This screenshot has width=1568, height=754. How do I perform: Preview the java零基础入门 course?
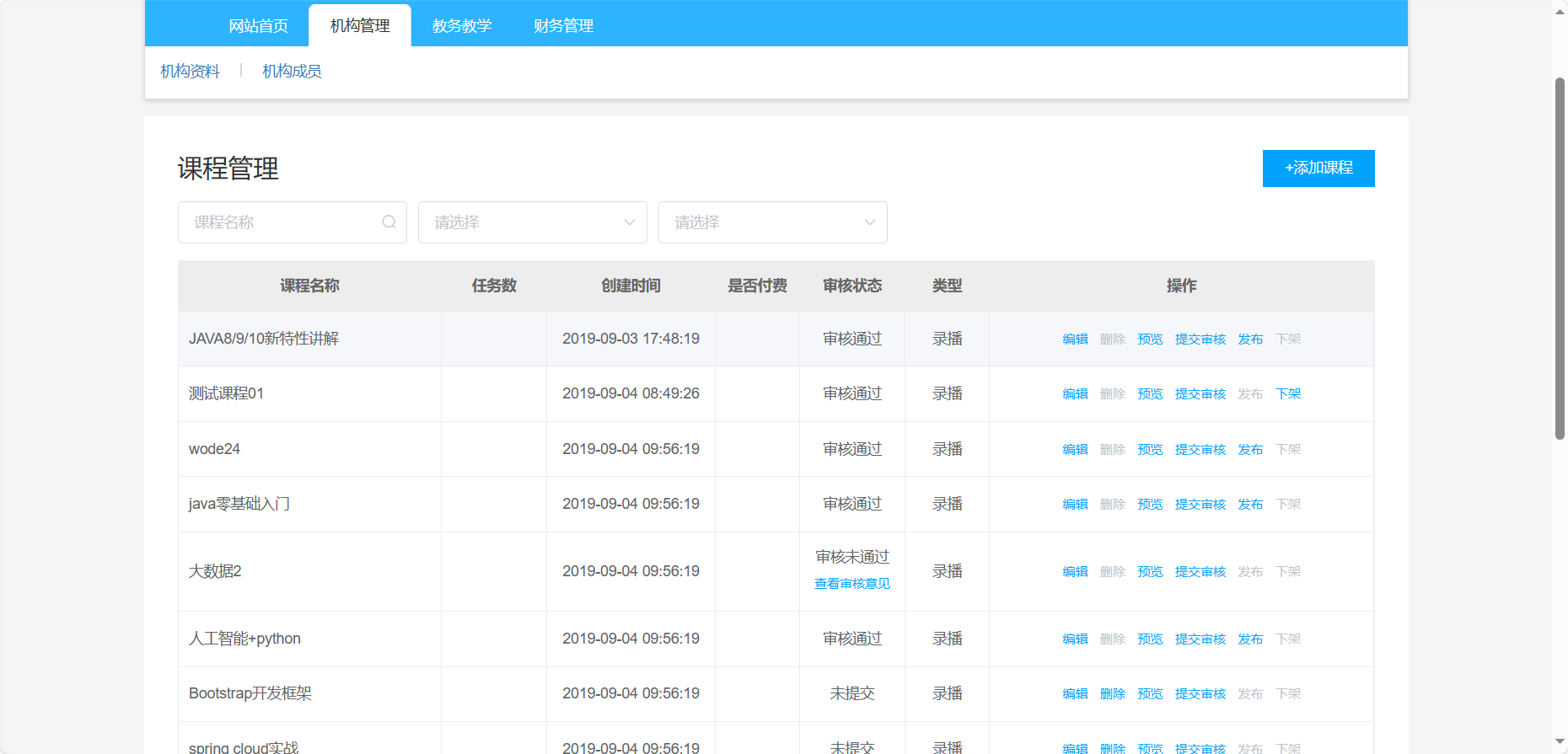(1150, 504)
